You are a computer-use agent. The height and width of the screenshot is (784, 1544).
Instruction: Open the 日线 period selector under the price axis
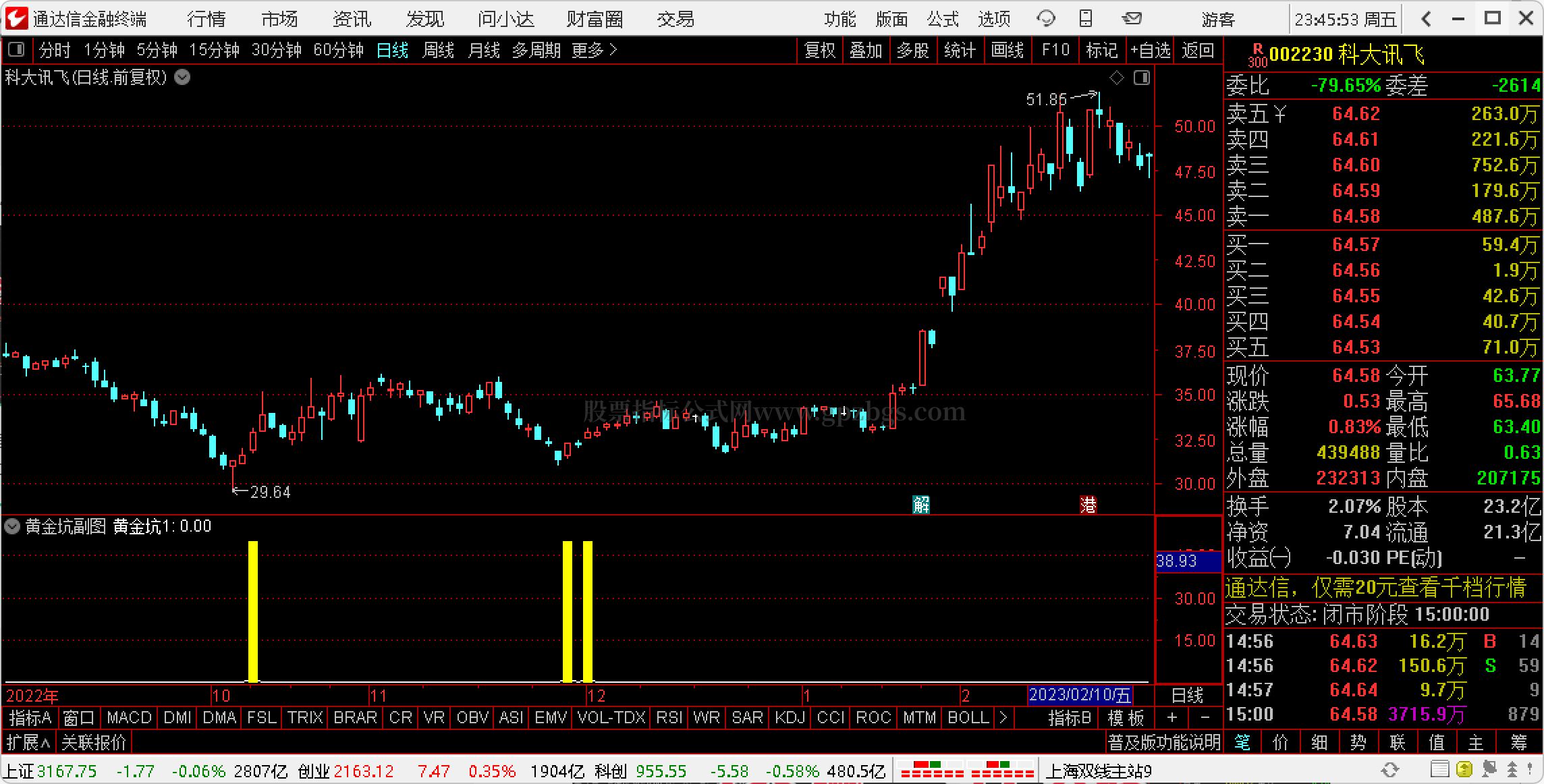click(1187, 695)
